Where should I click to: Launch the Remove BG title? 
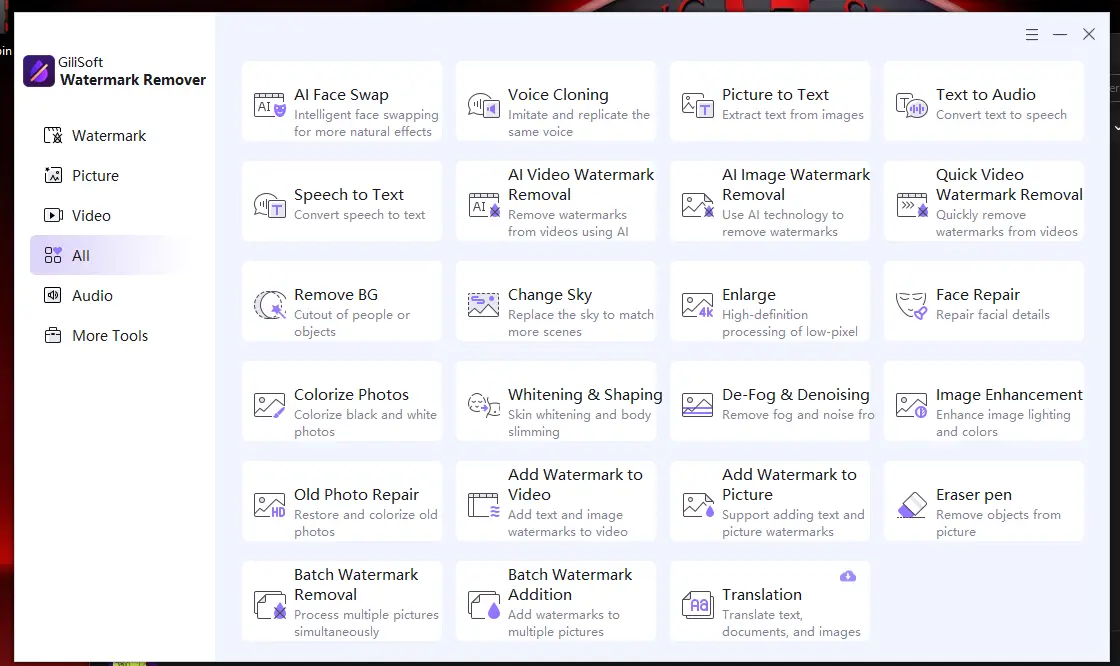[x=336, y=294]
